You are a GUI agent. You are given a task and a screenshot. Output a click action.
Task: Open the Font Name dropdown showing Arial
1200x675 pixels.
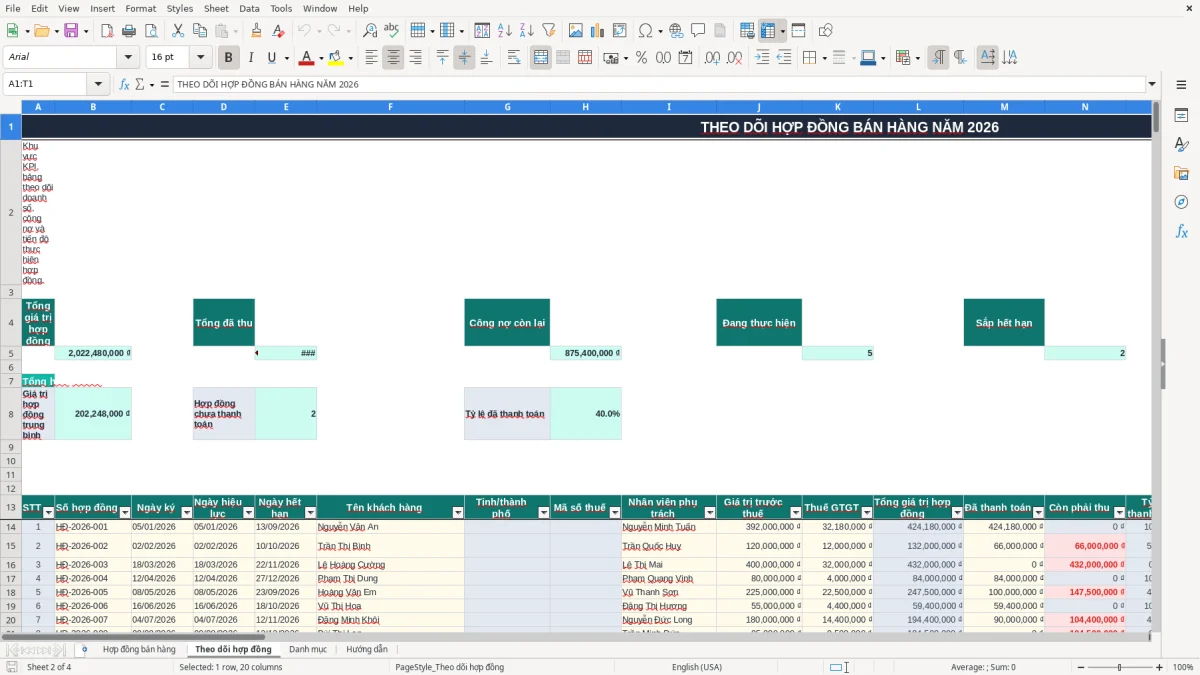point(128,58)
